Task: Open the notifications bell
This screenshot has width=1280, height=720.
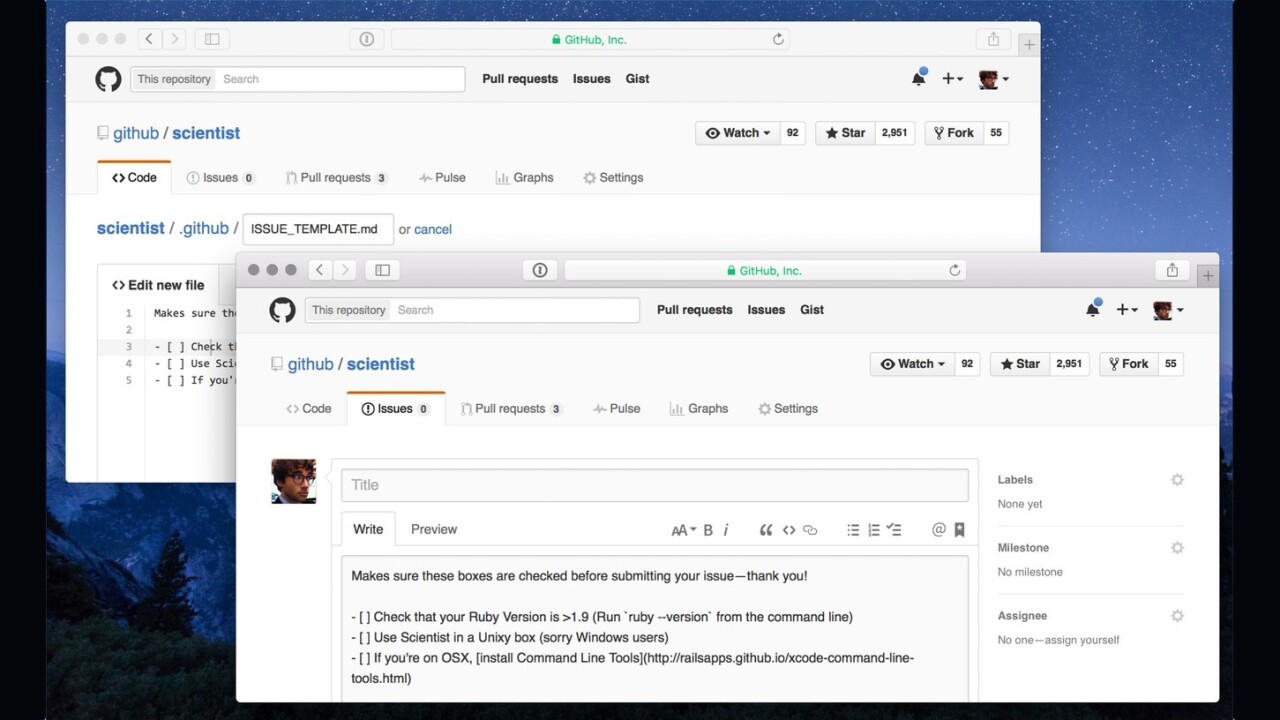Action: [1093, 310]
